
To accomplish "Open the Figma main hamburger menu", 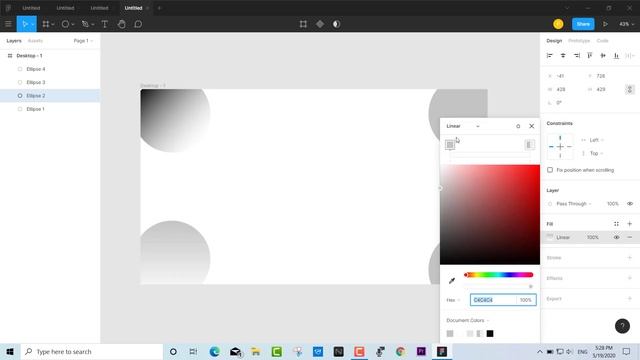I will [8, 24].
